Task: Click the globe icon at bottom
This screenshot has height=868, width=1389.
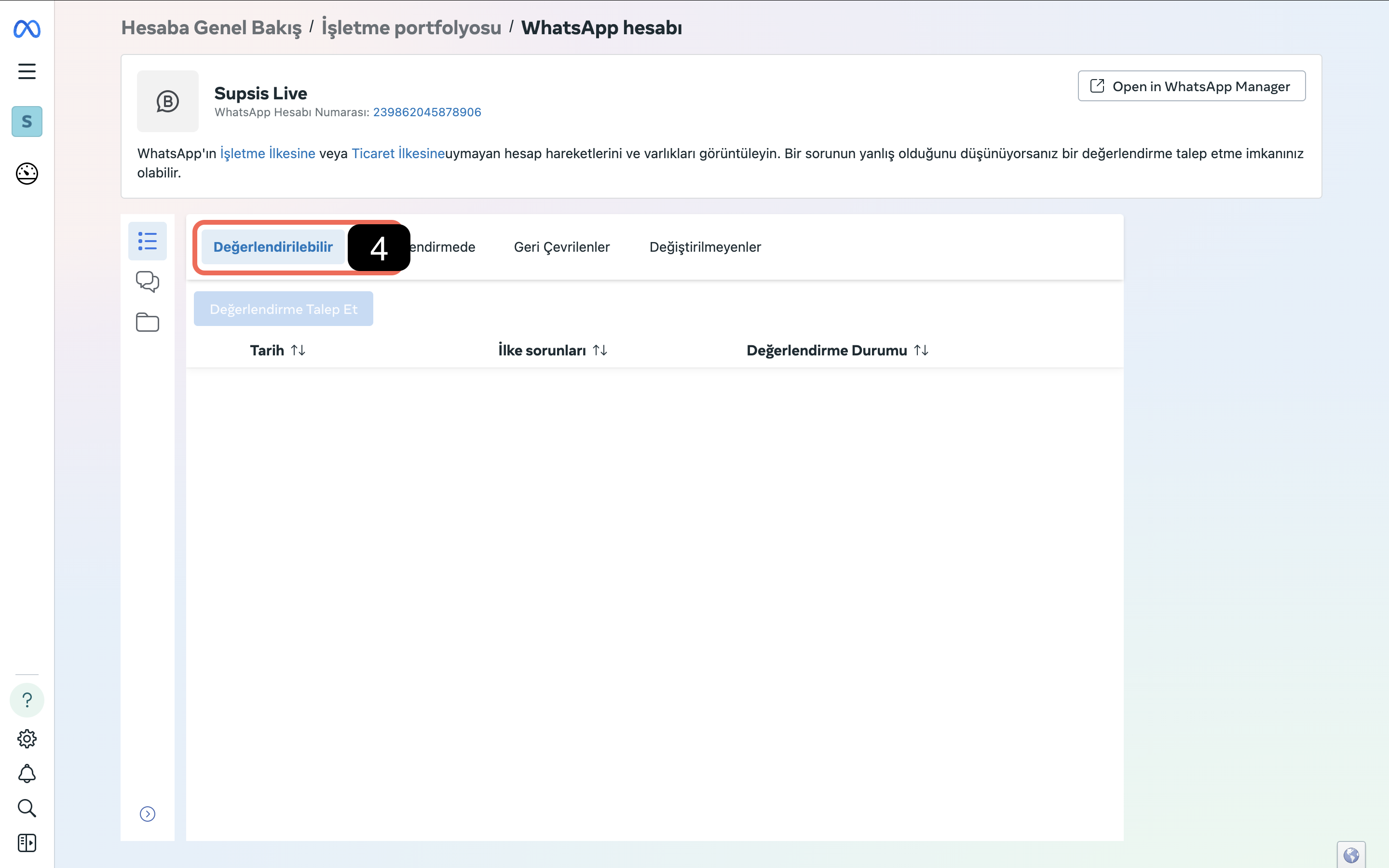Action: click(1351, 855)
